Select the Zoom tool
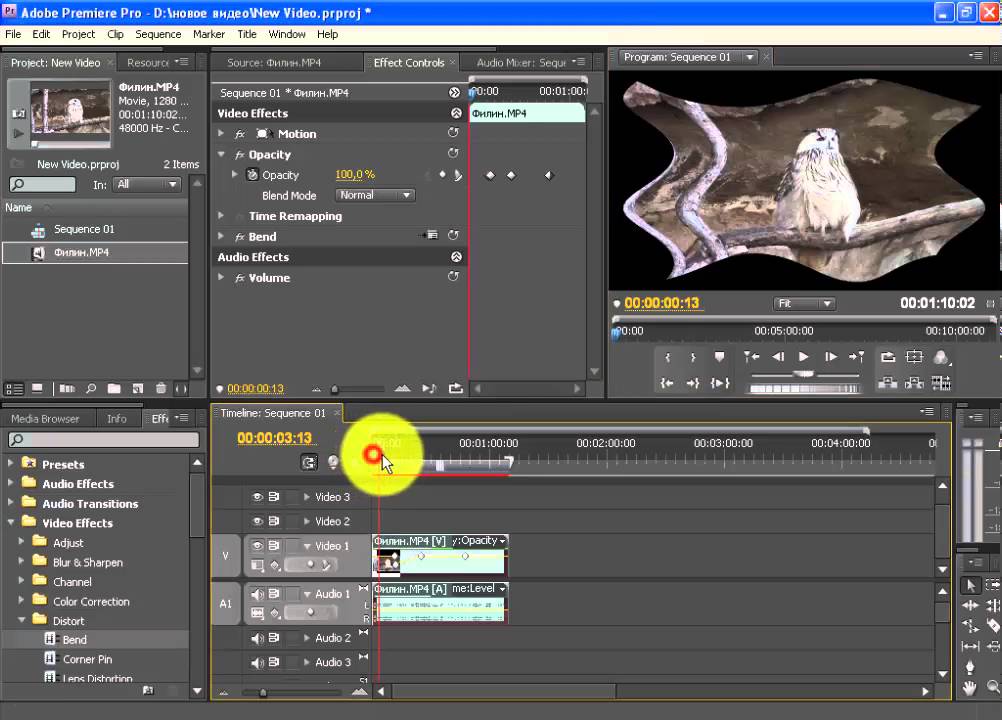Viewport: 1002px width, 720px height. pyautogui.click(x=993, y=687)
